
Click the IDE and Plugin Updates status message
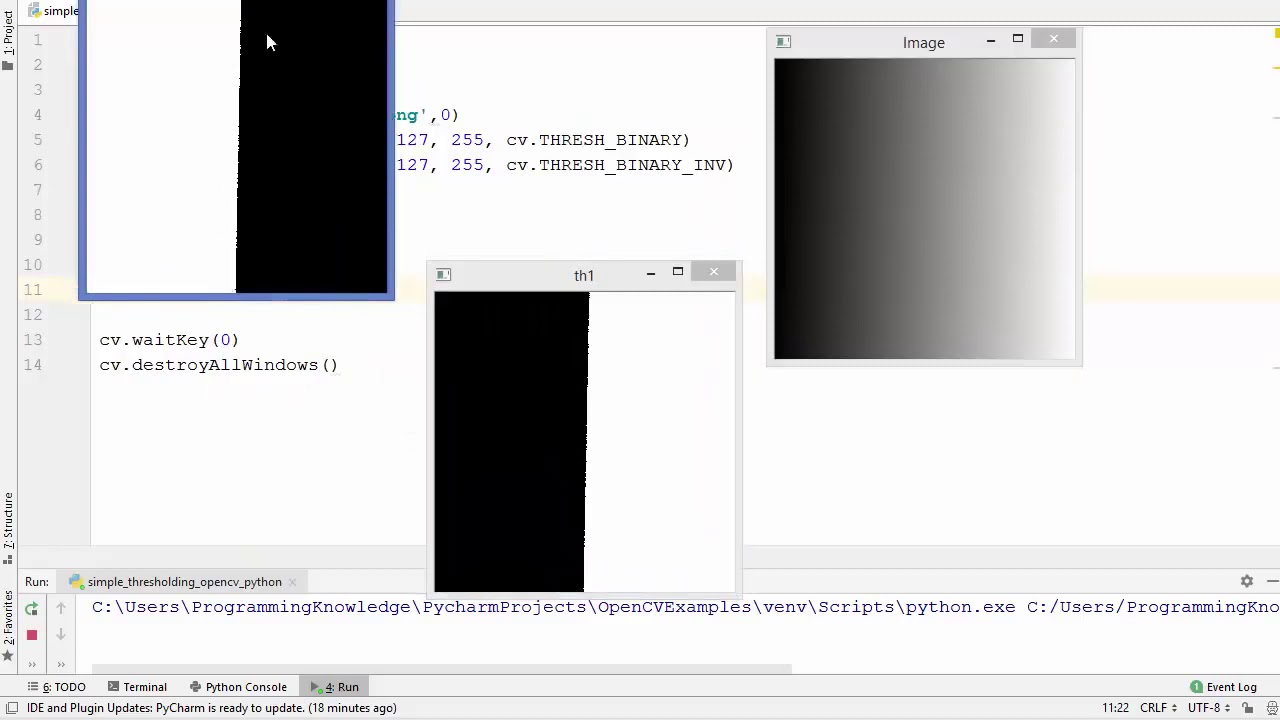(212, 708)
